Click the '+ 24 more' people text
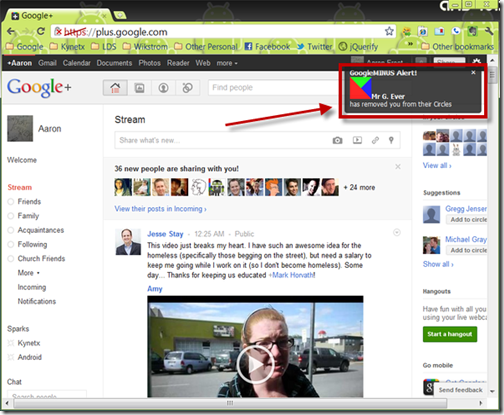Screen dimensions: 504x415 click(359, 188)
